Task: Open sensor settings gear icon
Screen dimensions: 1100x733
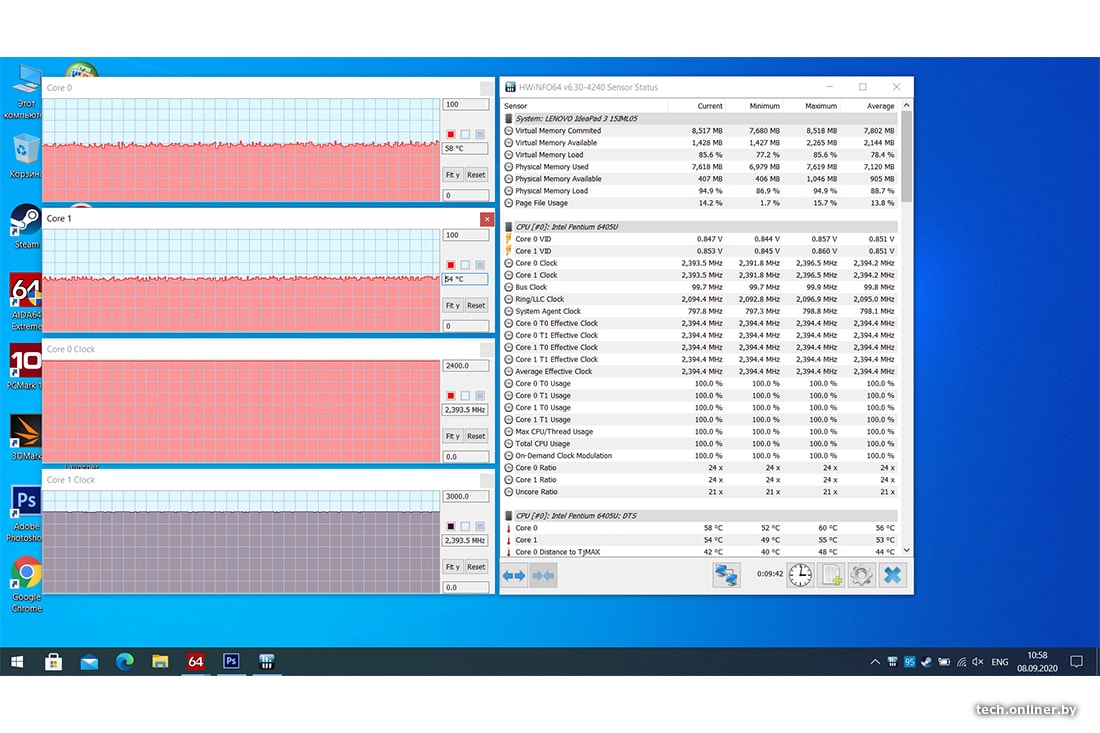Action: coord(861,575)
